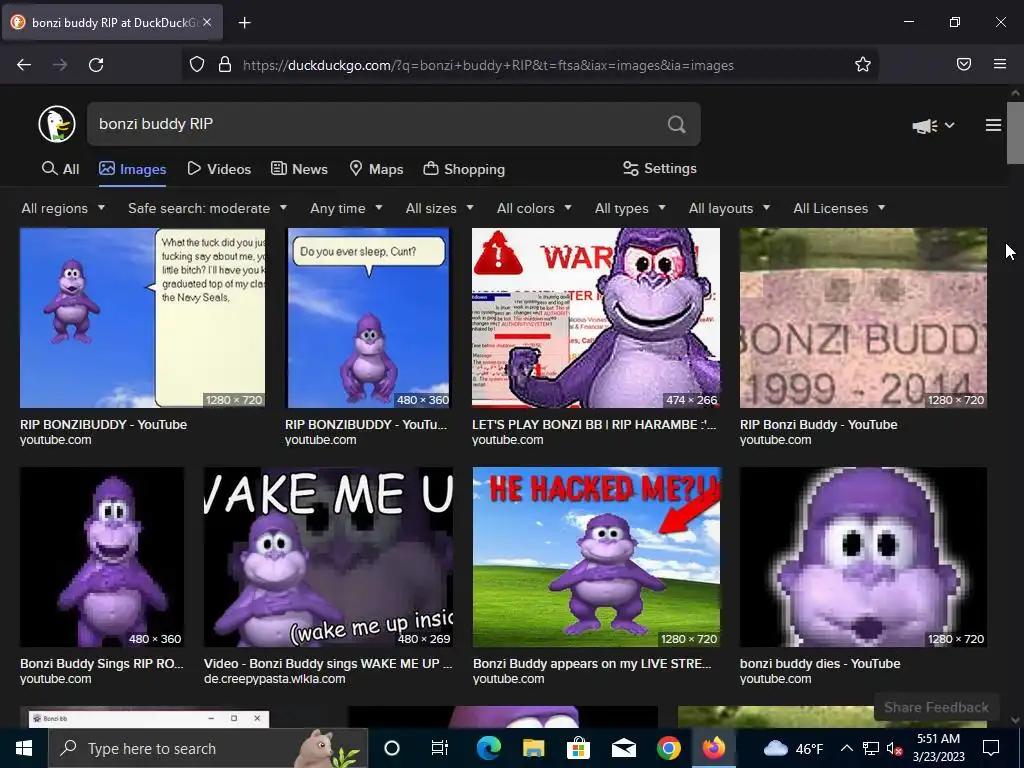Click Firefox icon on taskbar
The height and width of the screenshot is (768, 1024).
713,748
